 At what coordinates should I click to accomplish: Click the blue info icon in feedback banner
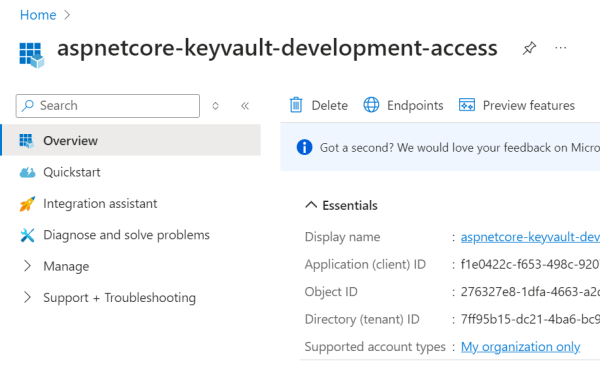pyautogui.click(x=304, y=147)
